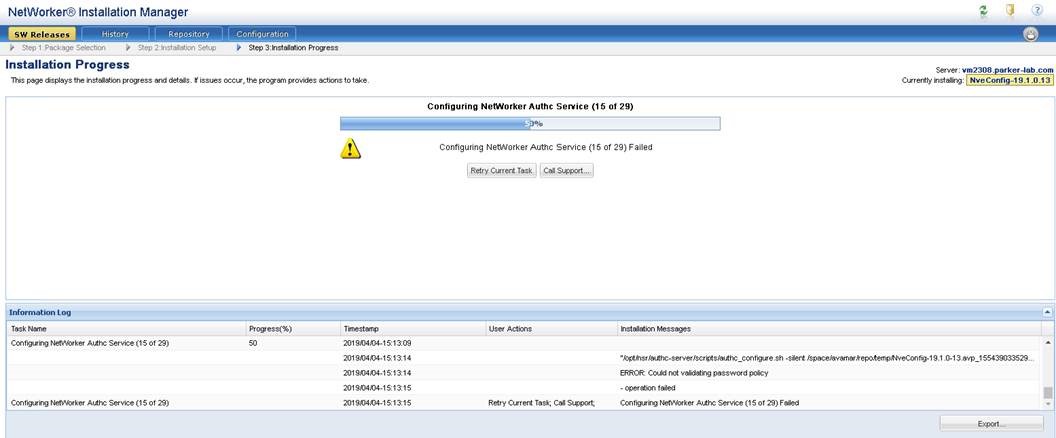Click the User Actions column header
Screen dimensions: 1056x438
[551, 329]
